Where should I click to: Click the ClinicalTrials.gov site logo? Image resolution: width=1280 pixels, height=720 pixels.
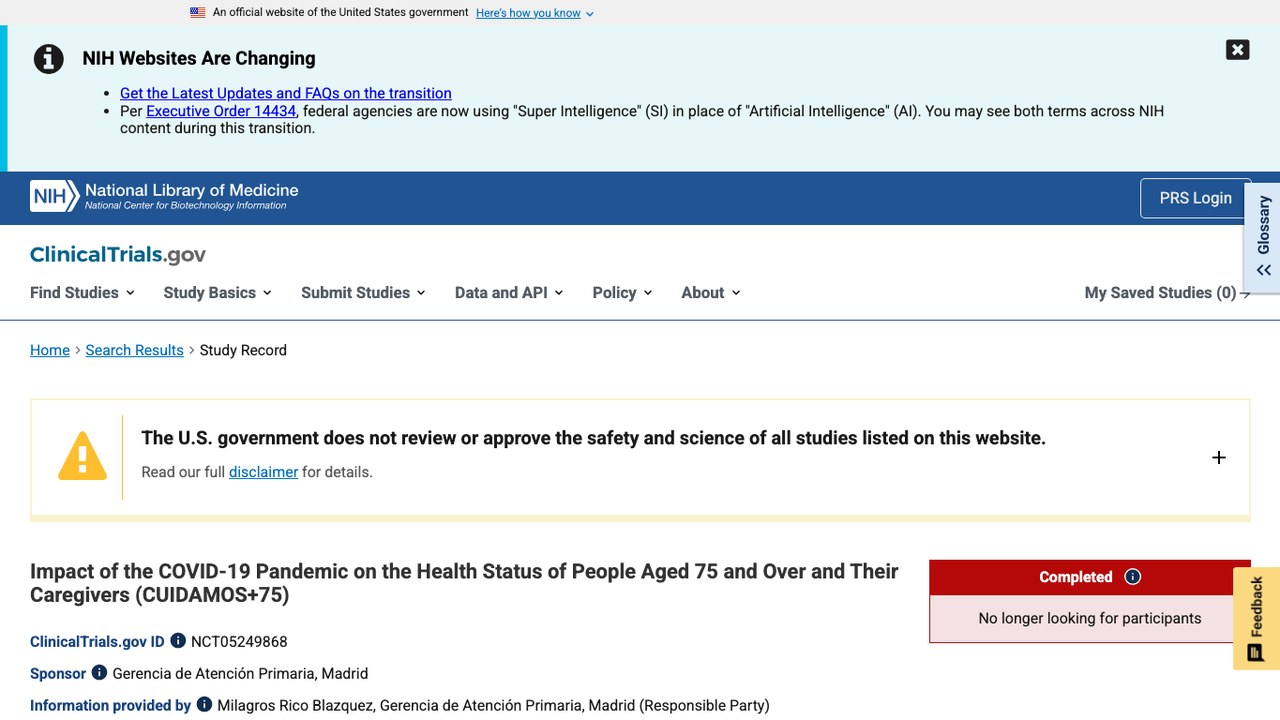(118, 255)
